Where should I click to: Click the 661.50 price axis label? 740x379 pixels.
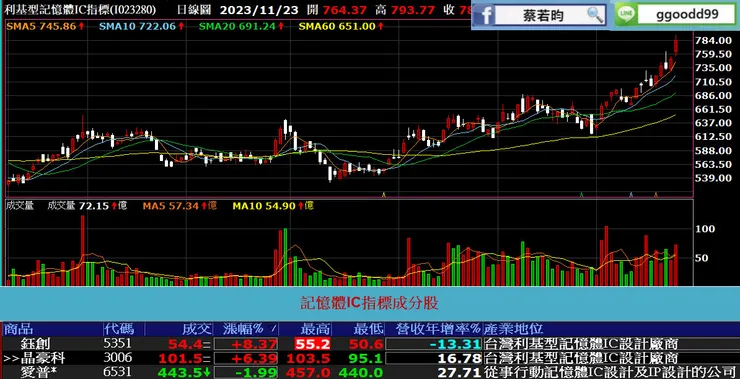(x=713, y=109)
